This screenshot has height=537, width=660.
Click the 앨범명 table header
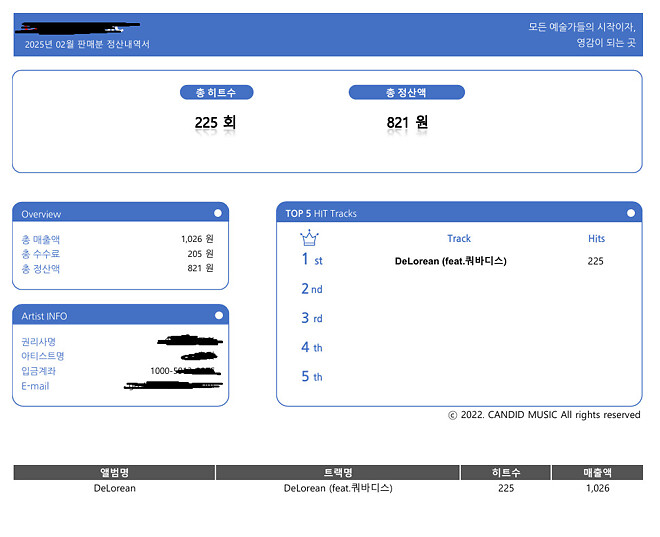click(114, 472)
